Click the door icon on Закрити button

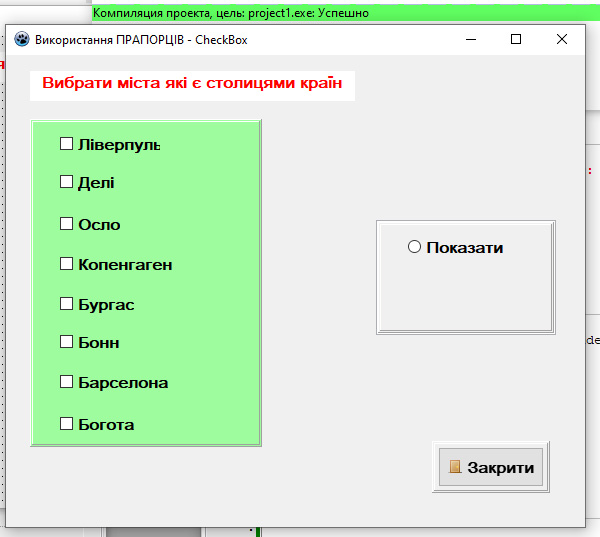(x=455, y=467)
